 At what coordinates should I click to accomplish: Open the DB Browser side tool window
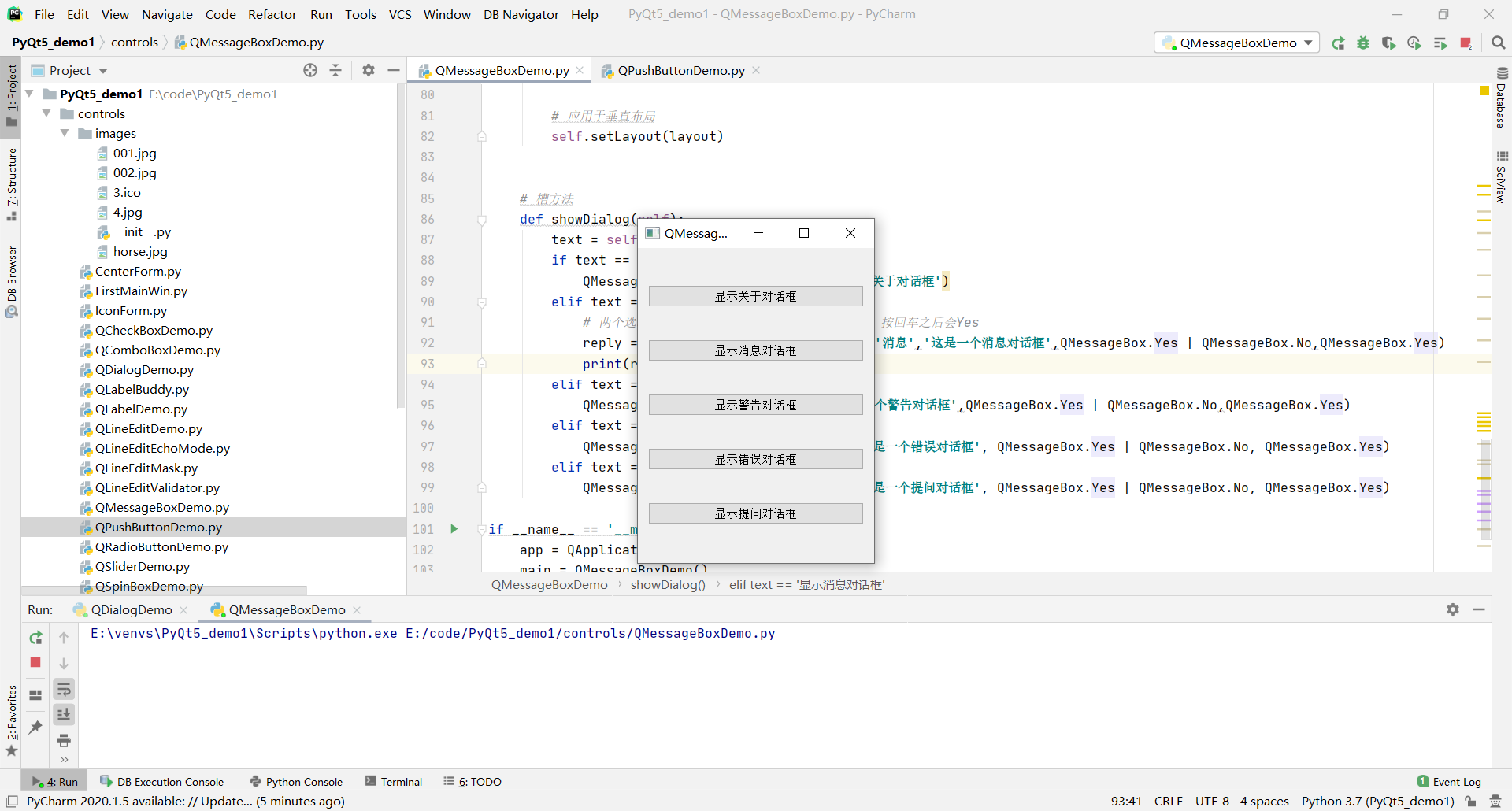tap(11, 281)
